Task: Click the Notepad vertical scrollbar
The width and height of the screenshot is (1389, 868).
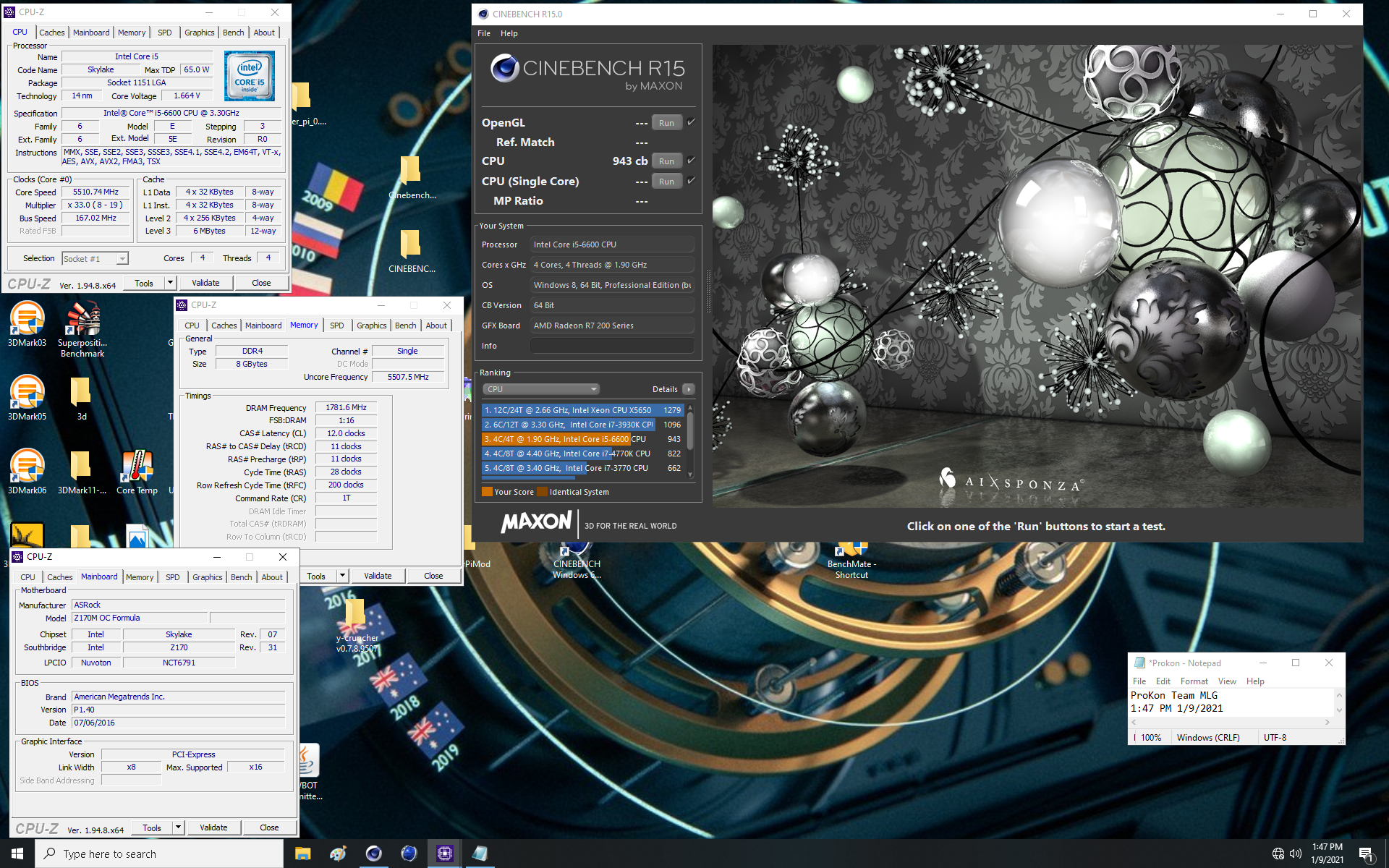Action: tap(1338, 702)
